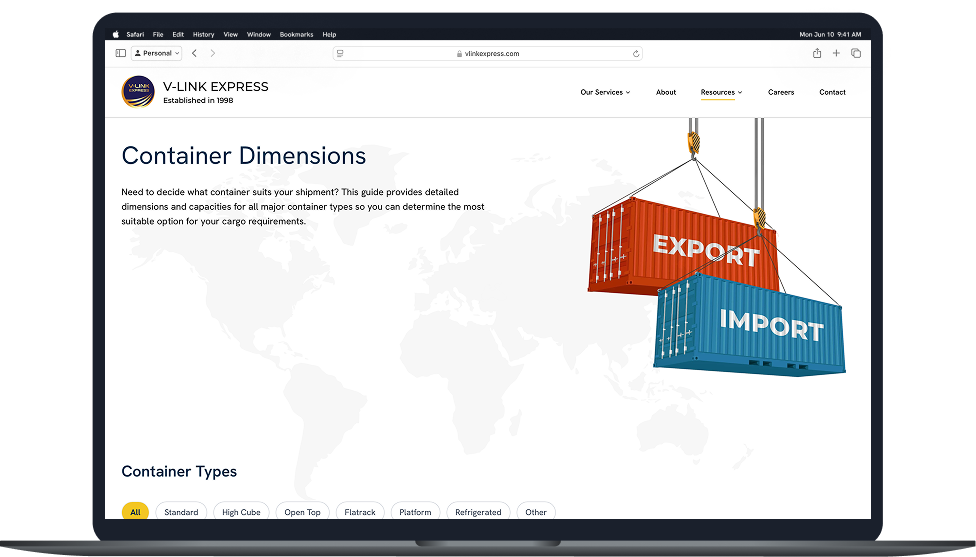Open the Personal profile dropdown
Image resolution: width=976 pixels, height=557 pixels.
pos(157,53)
